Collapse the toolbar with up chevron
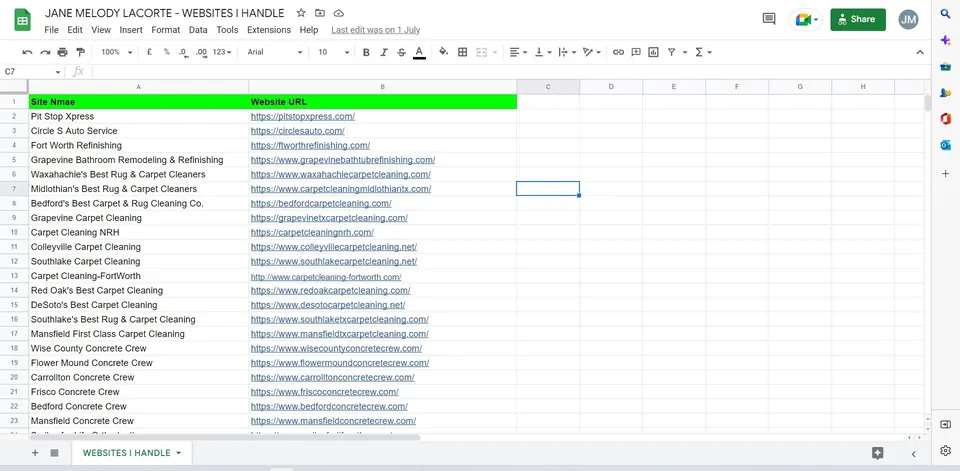The image size is (960, 471). pos(920,53)
